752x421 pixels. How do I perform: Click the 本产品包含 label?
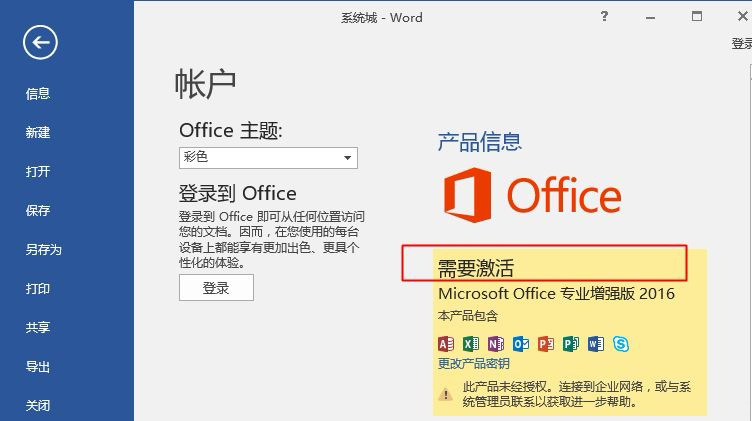click(x=468, y=316)
